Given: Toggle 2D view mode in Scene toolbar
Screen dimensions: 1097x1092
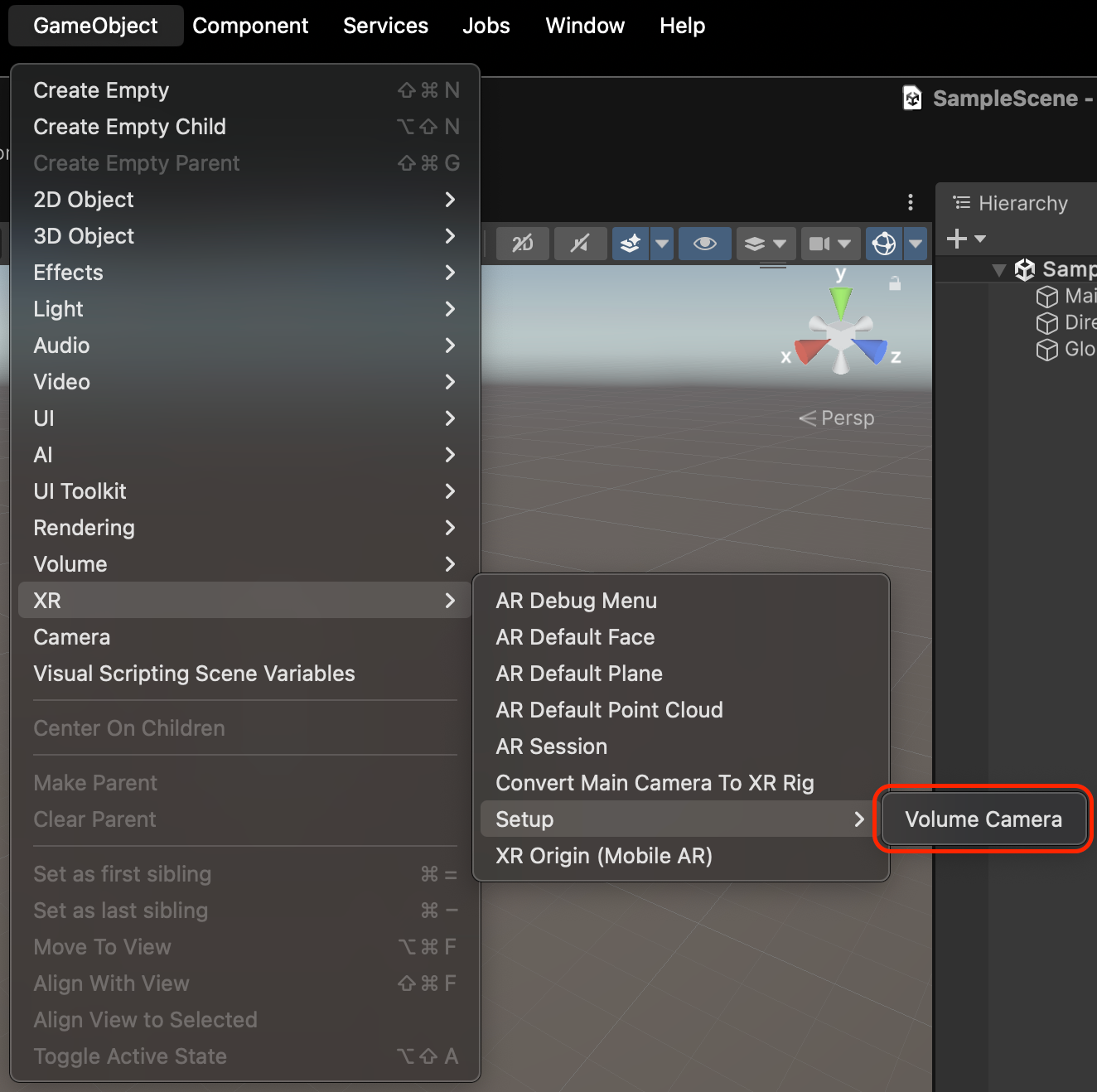Looking at the screenshot, I should pyautogui.click(x=523, y=244).
